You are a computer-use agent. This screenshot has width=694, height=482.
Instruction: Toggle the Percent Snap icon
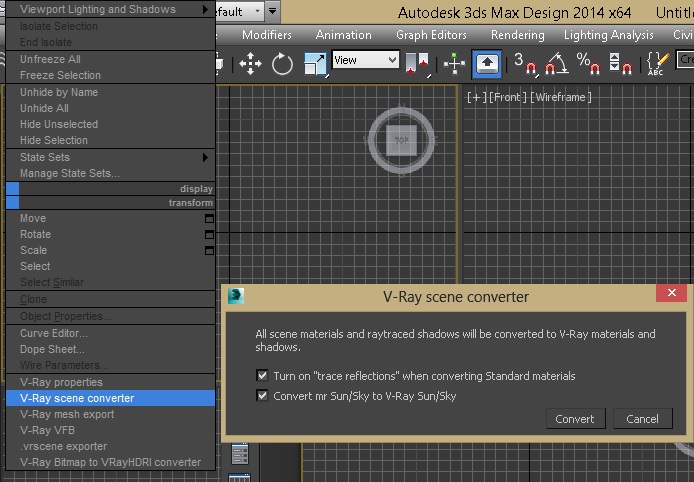[589, 64]
